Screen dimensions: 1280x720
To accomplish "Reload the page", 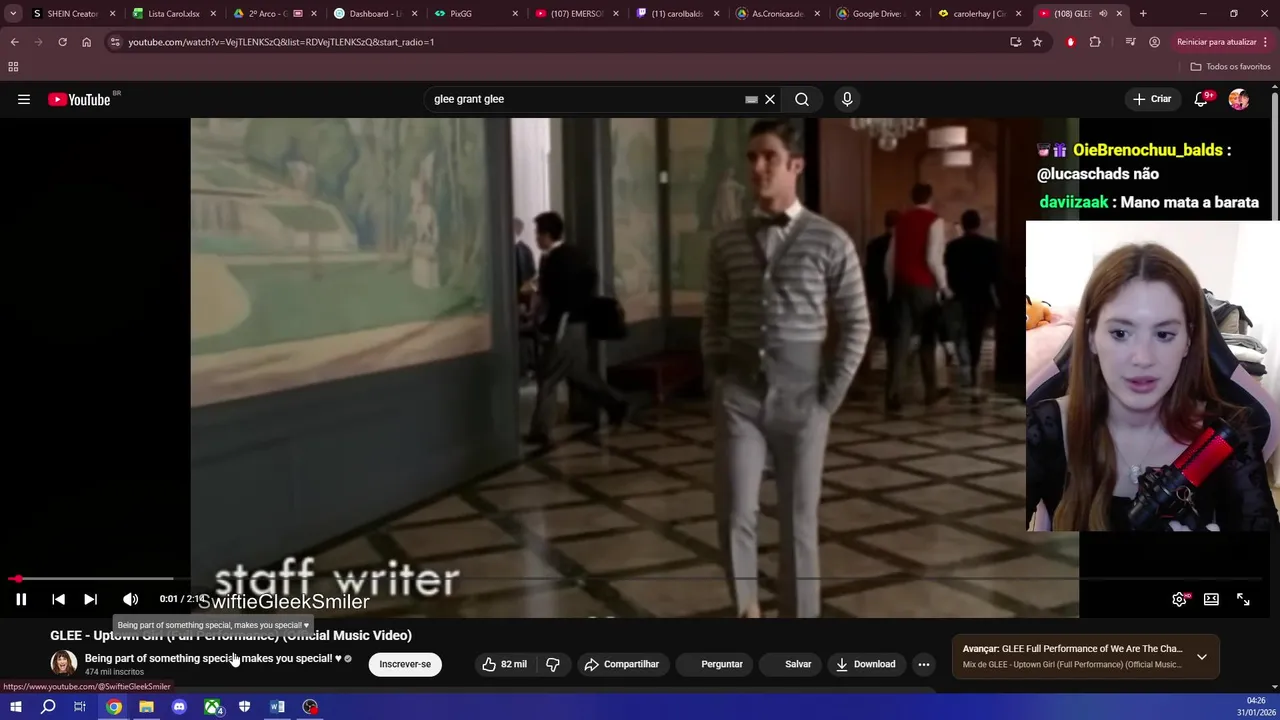I will [62, 42].
